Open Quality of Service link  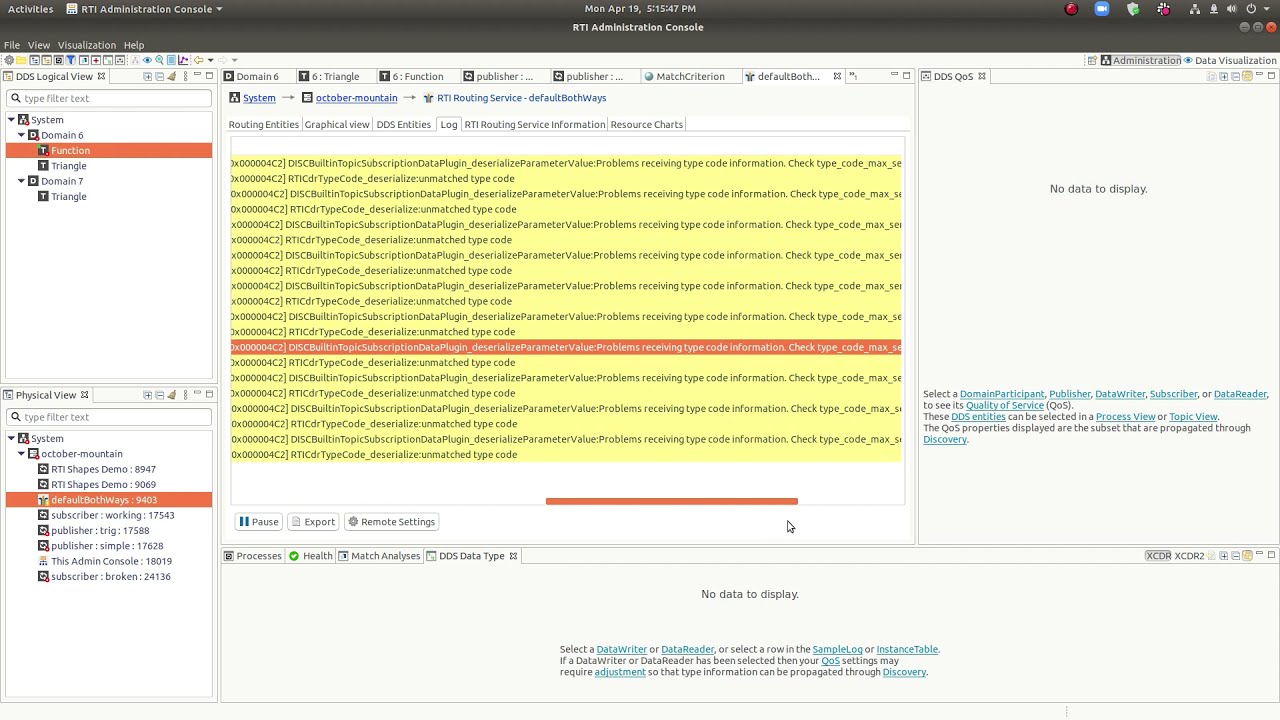coord(1004,405)
